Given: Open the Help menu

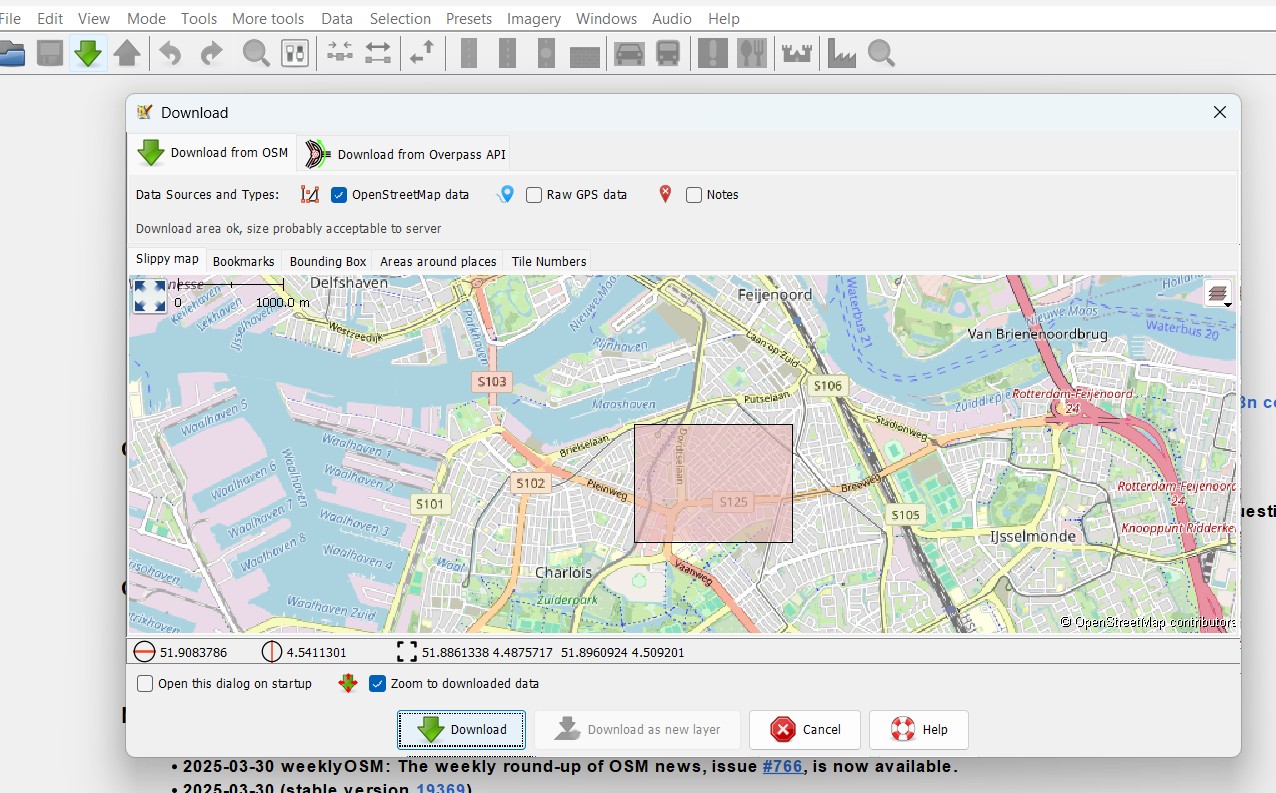Looking at the screenshot, I should pyautogui.click(x=724, y=18).
